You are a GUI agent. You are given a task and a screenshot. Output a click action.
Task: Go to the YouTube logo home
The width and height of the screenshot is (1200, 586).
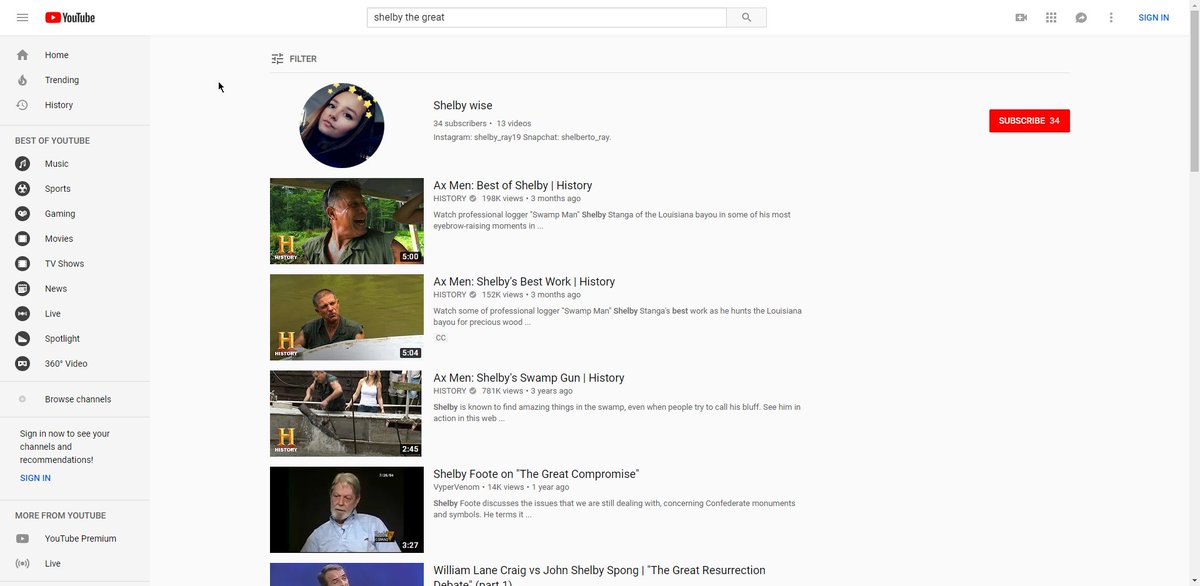pyautogui.click(x=70, y=18)
